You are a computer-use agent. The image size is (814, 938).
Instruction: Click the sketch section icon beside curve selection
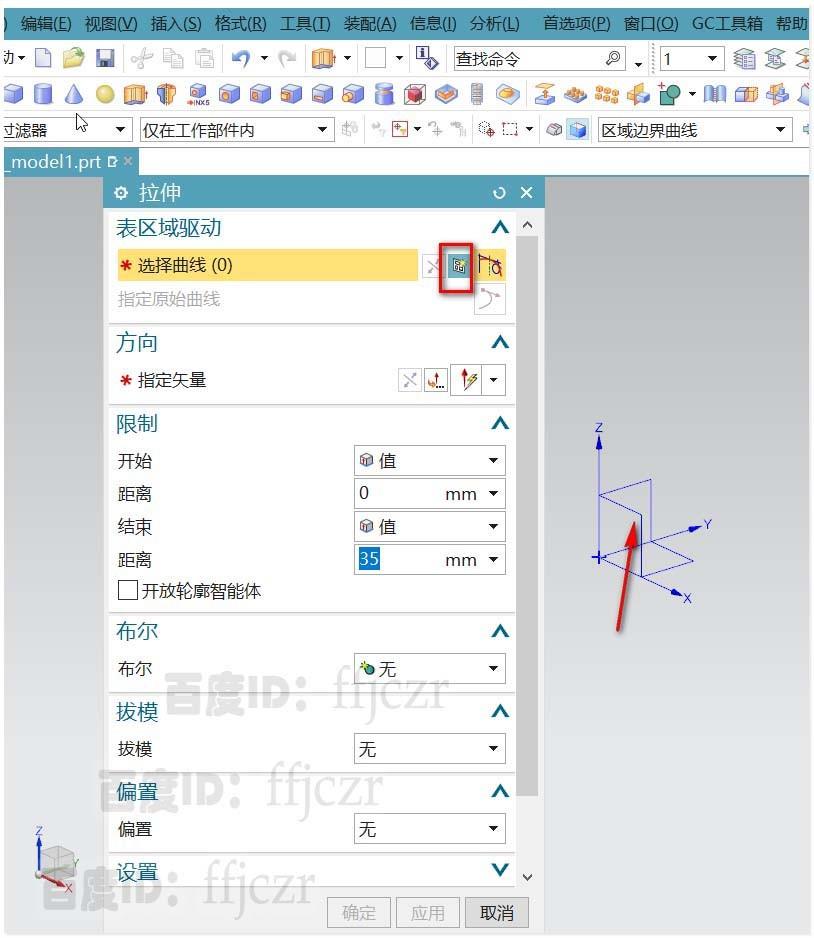pyautogui.click(x=489, y=264)
